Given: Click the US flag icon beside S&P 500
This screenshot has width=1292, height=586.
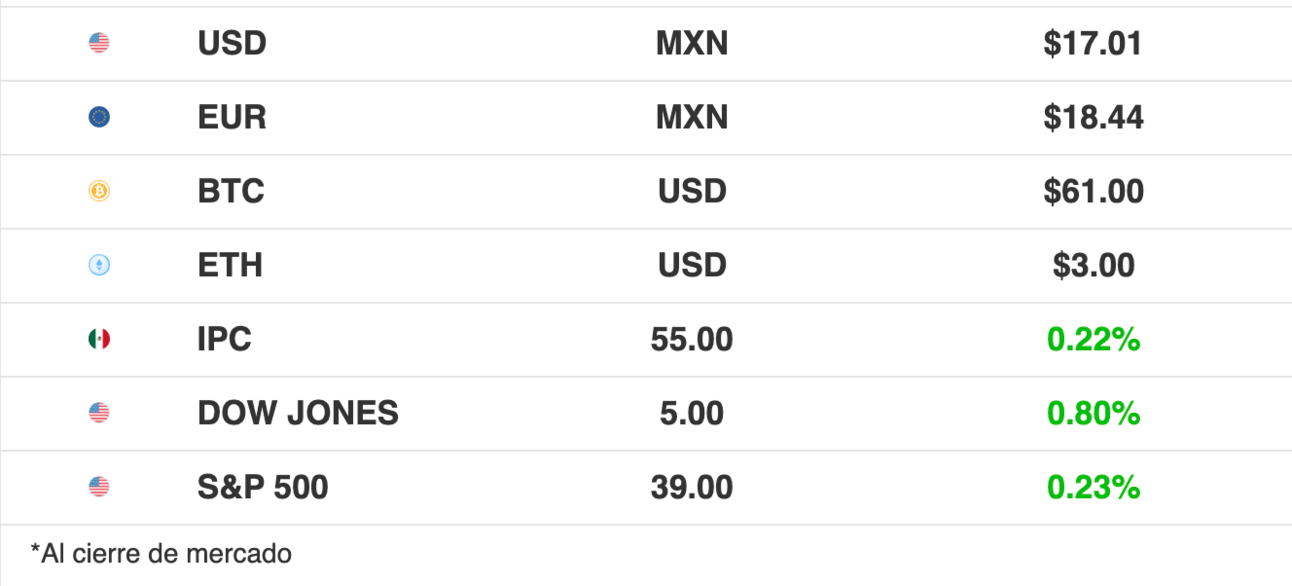Looking at the screenshot, I should [x=99, y=487].
